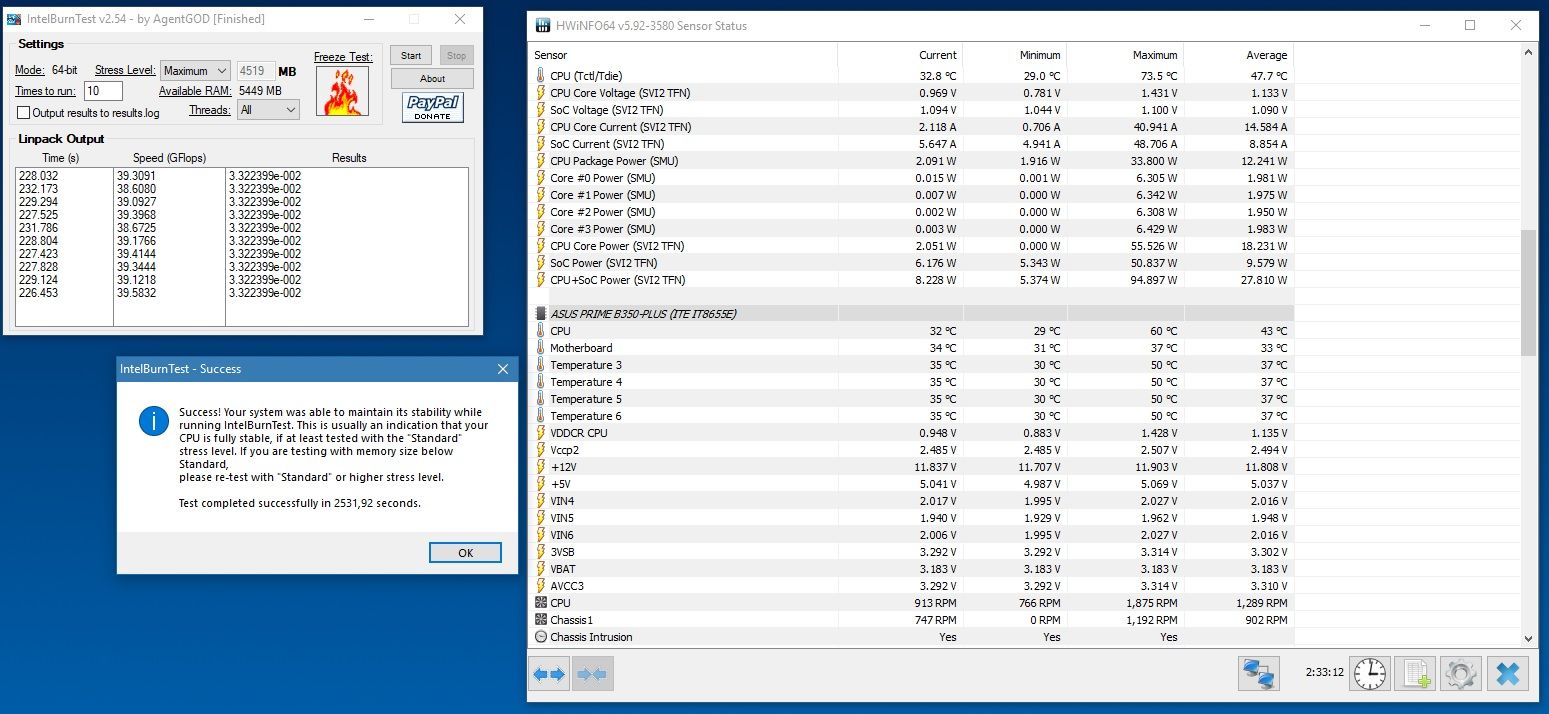The width and height of the screenshot is (1549, 714).
Task: Click the lightning icon beside SoC Power
Action: [541, 263]
